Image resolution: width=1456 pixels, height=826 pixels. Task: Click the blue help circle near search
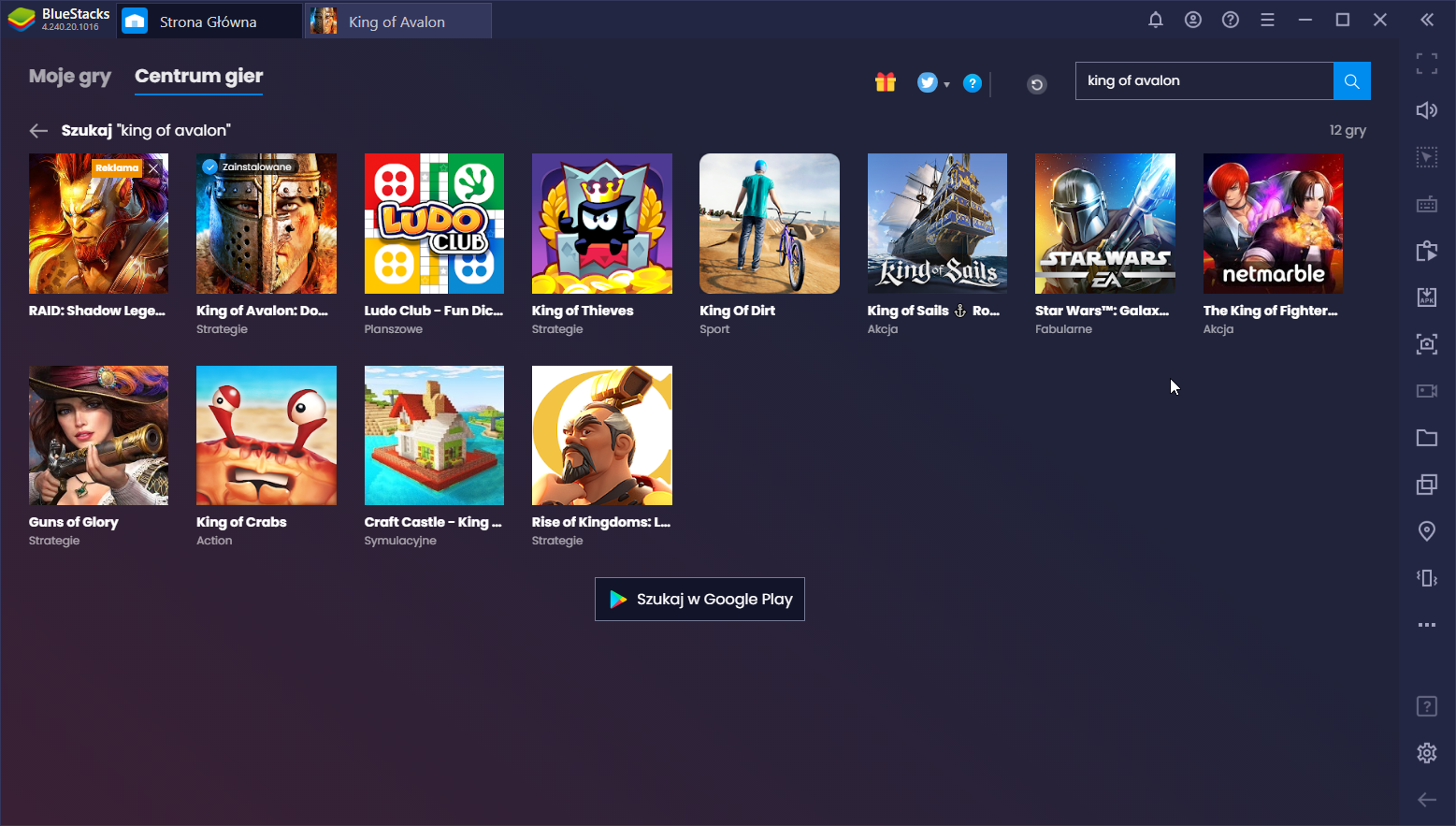[x=973, y=83]
